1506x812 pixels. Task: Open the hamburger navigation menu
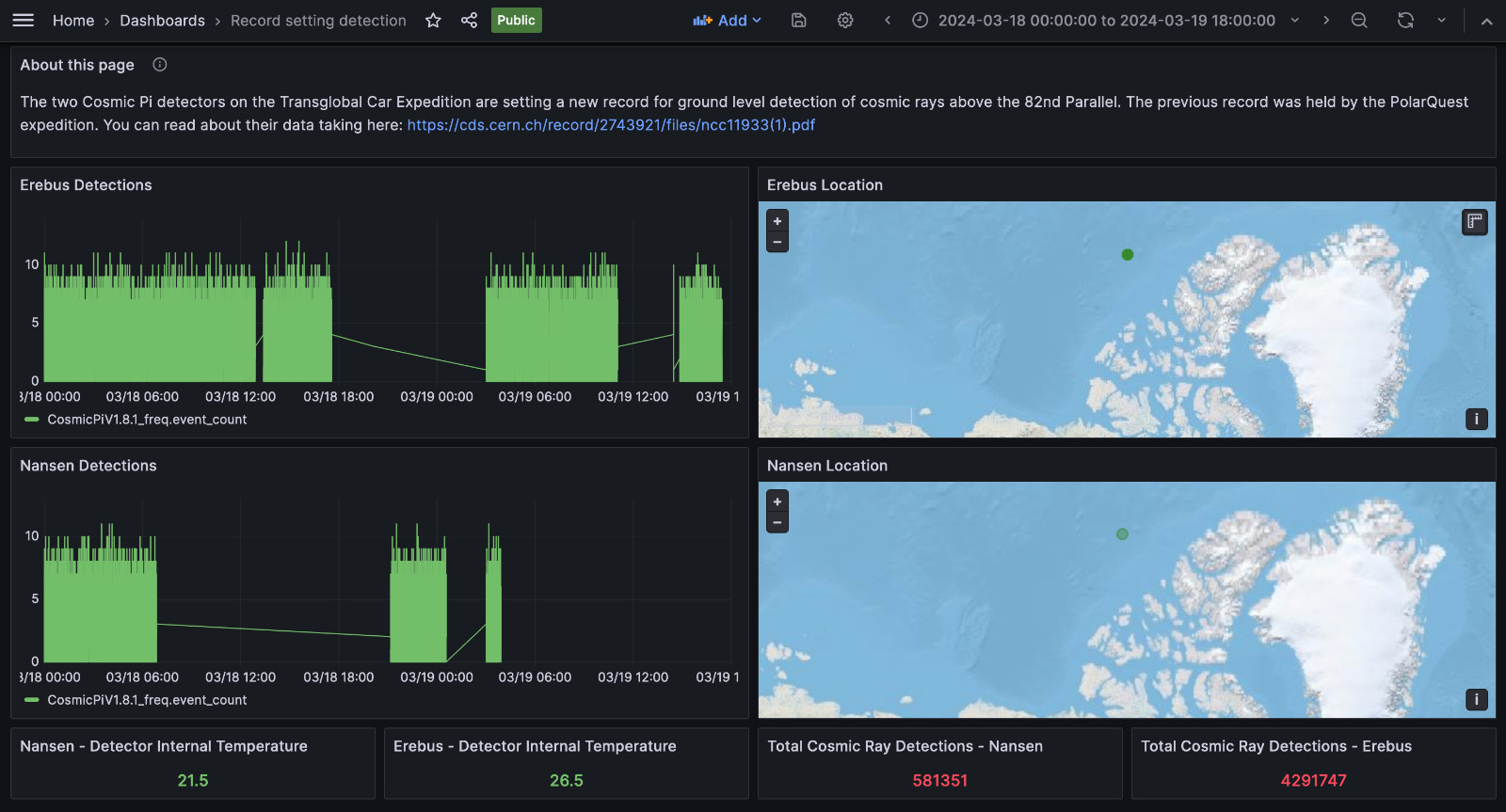coord(24,20)
